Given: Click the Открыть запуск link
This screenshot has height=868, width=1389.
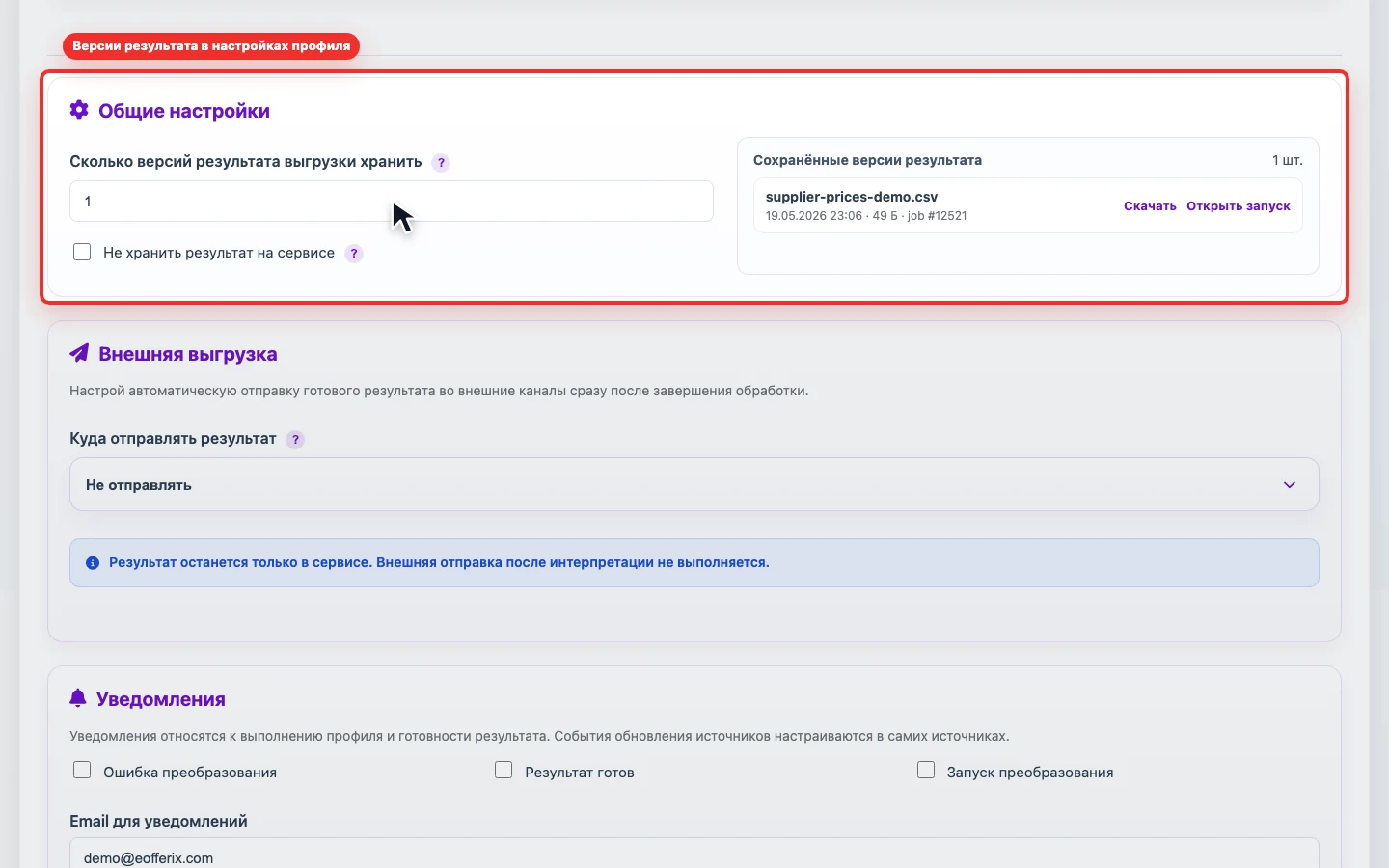Looking at the screenshot, I should pyautogui.click(x=1239, y=206).
